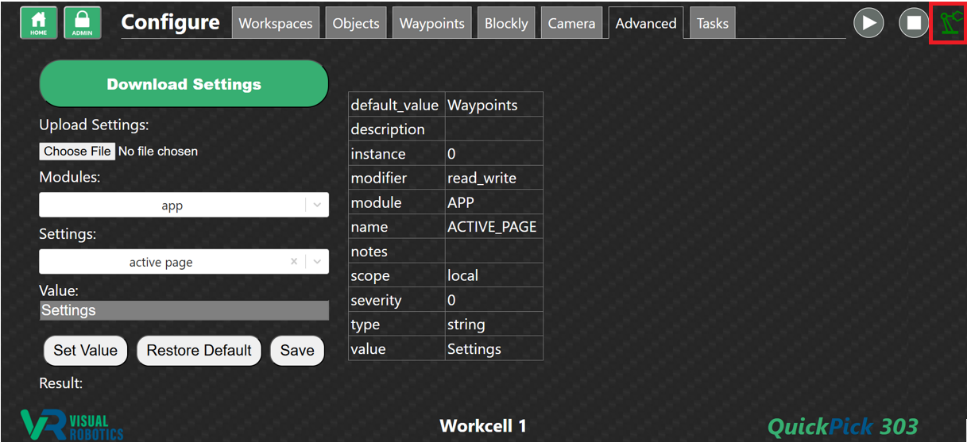The height and width of the screenshot is (442, 967).
Task: Go to the Home screen icon
Action: [38, 23]
